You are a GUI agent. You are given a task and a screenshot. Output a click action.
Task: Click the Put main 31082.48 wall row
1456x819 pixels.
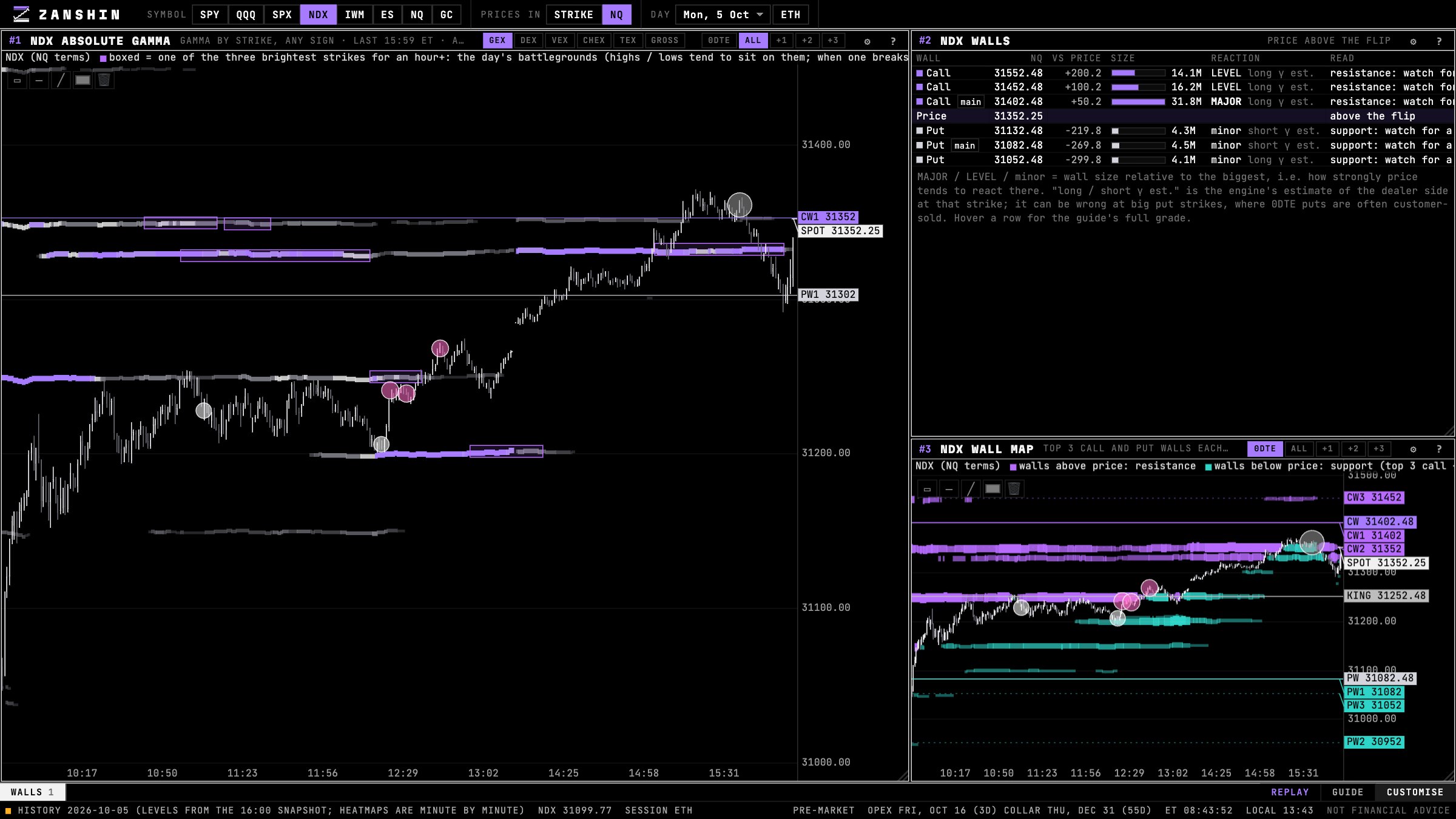coord(1184,146)
